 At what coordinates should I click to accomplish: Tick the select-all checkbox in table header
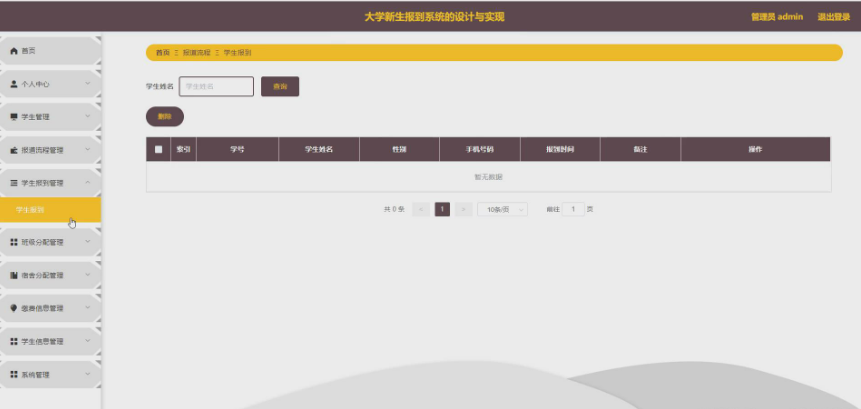[x=159, y=149]
